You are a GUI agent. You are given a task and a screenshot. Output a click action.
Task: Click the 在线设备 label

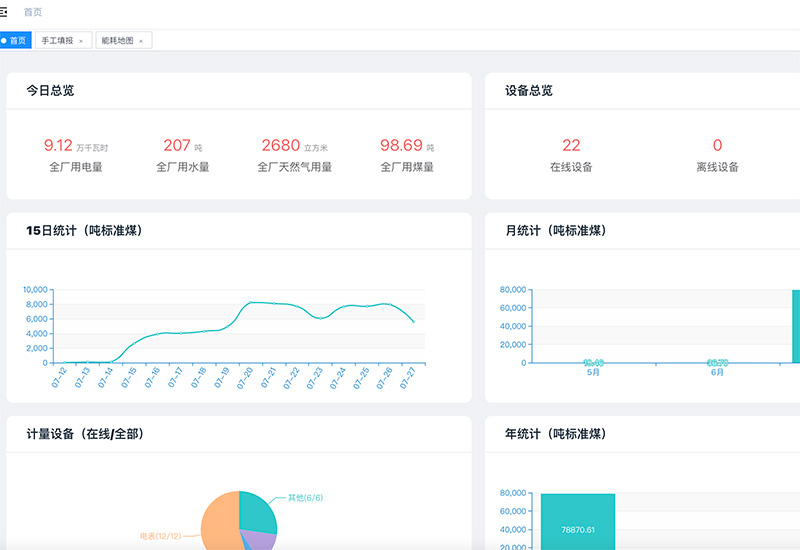[x=571, y=167]
